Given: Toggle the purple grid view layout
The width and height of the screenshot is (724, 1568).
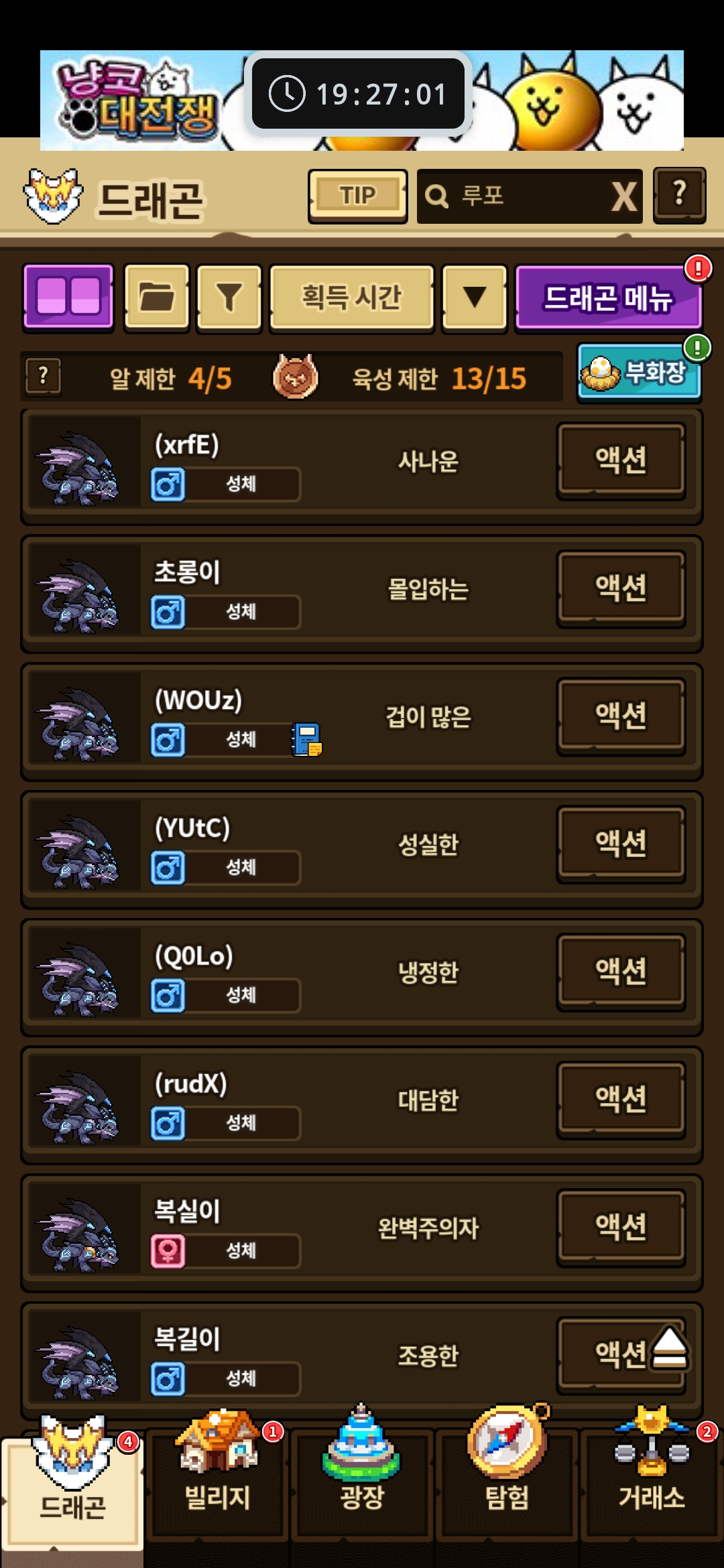Looking at the screenshot, I should [68, 297].
